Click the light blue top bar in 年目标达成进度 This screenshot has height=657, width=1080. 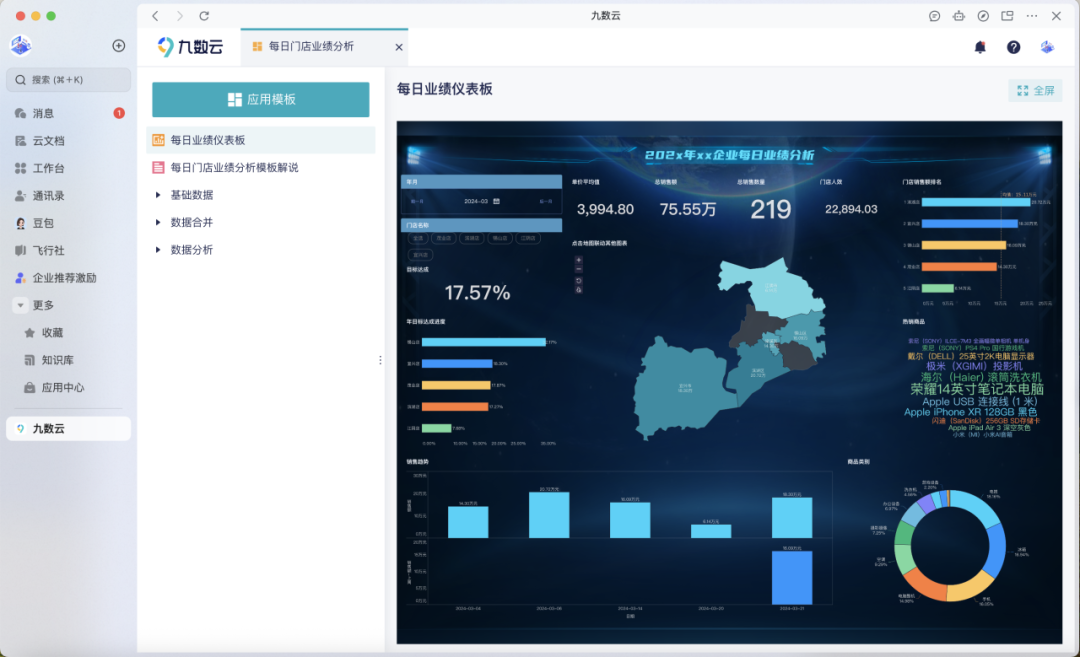pos(484,342)
